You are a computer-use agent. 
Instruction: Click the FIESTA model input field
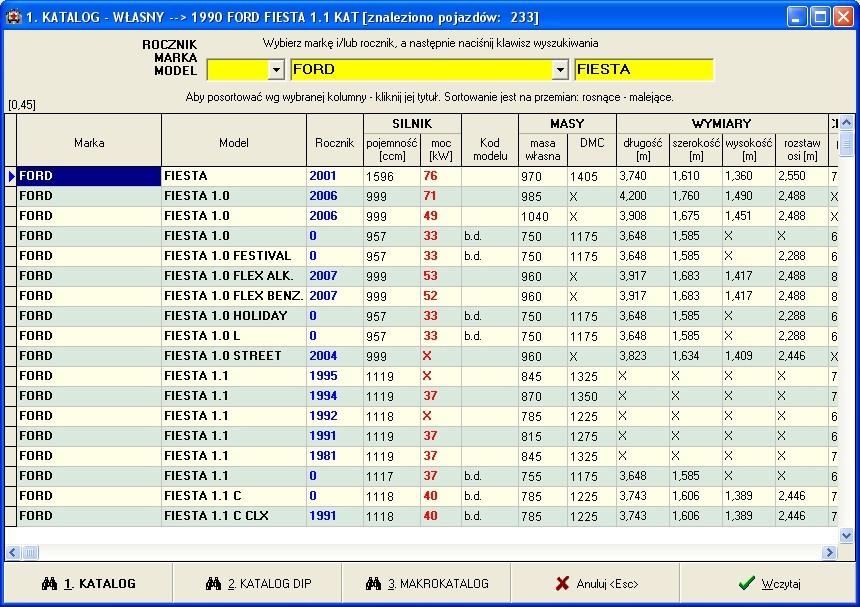point(644,70)
